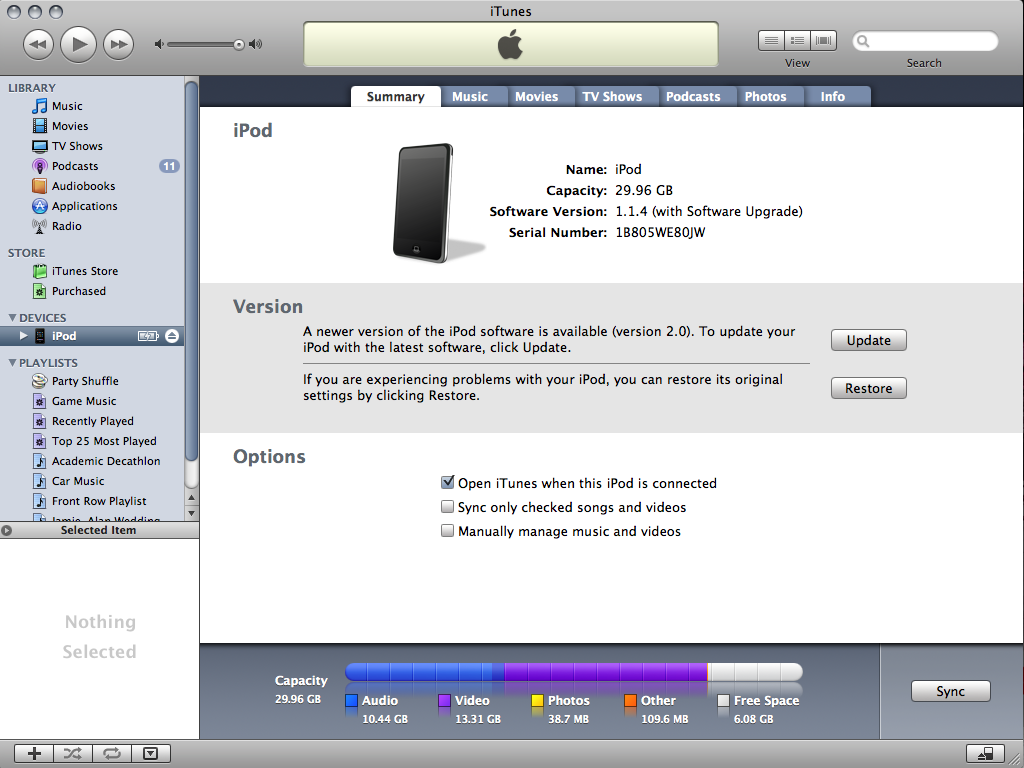The width and height of the screenshot is (1024, 768).
Task: Check 'Sync only checked songs and videos'
Action: [x=447, y=507]
